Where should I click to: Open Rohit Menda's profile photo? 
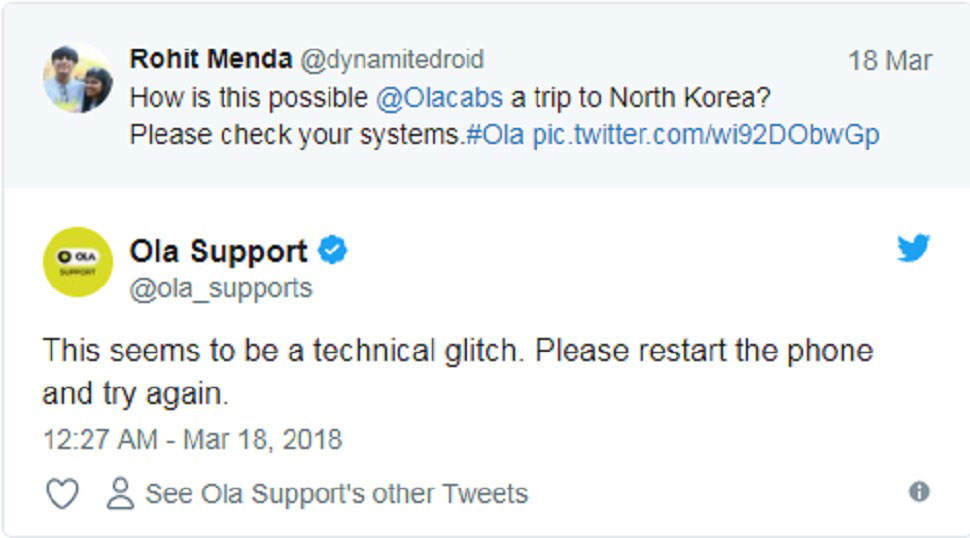(x=77, y=79)
